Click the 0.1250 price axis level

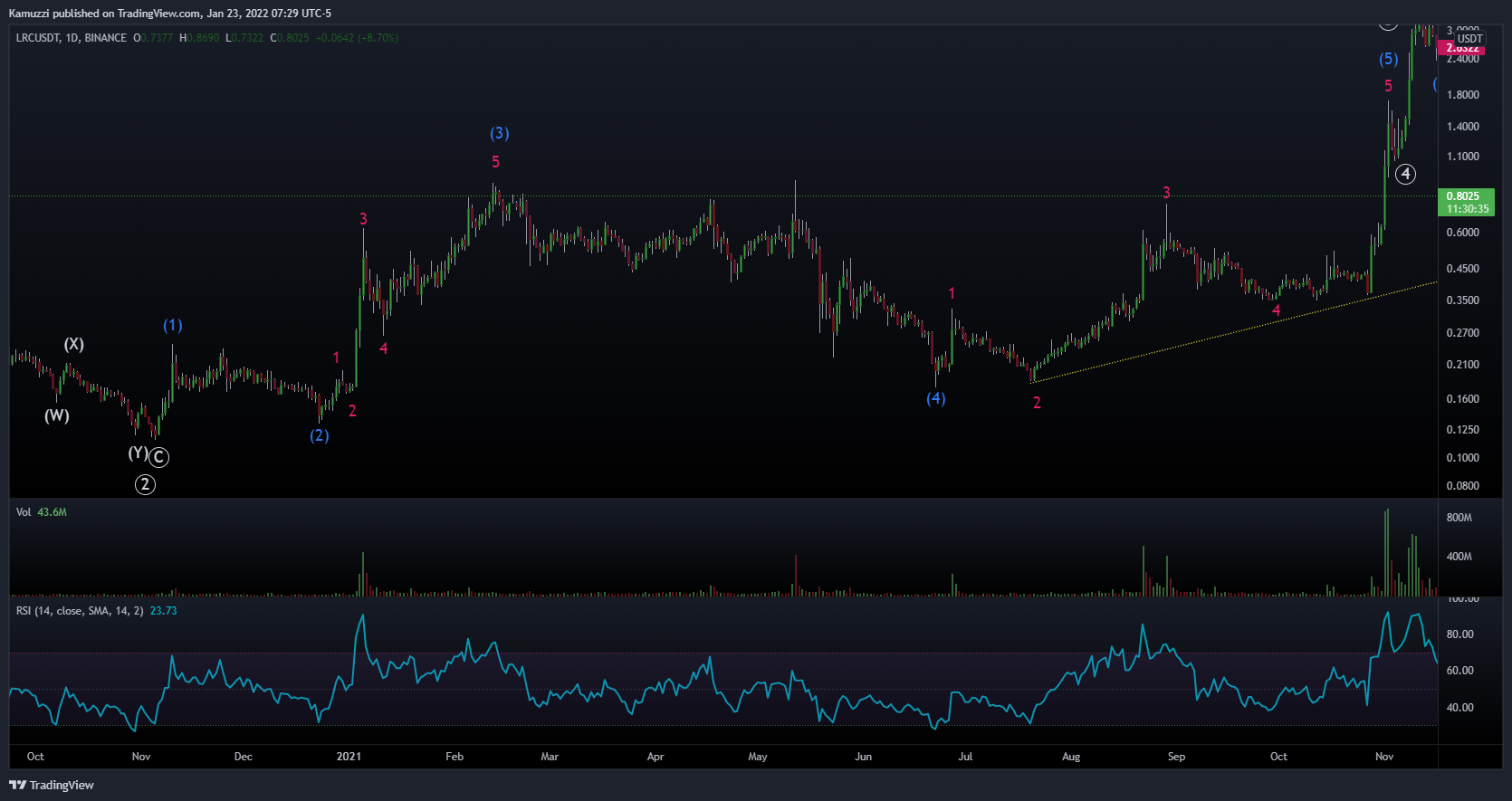[1463, 430]
